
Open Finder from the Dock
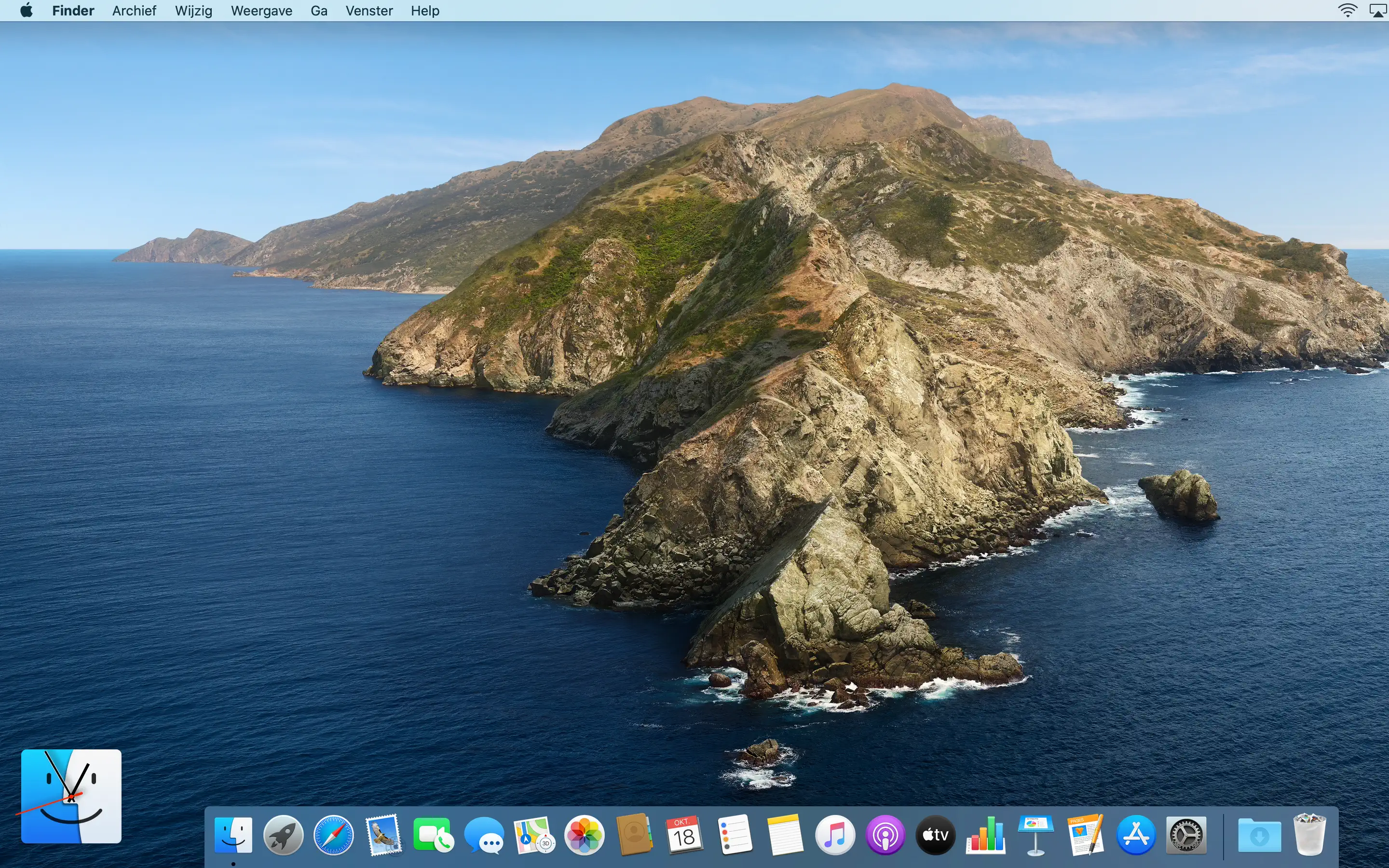(x=233, y=835)
